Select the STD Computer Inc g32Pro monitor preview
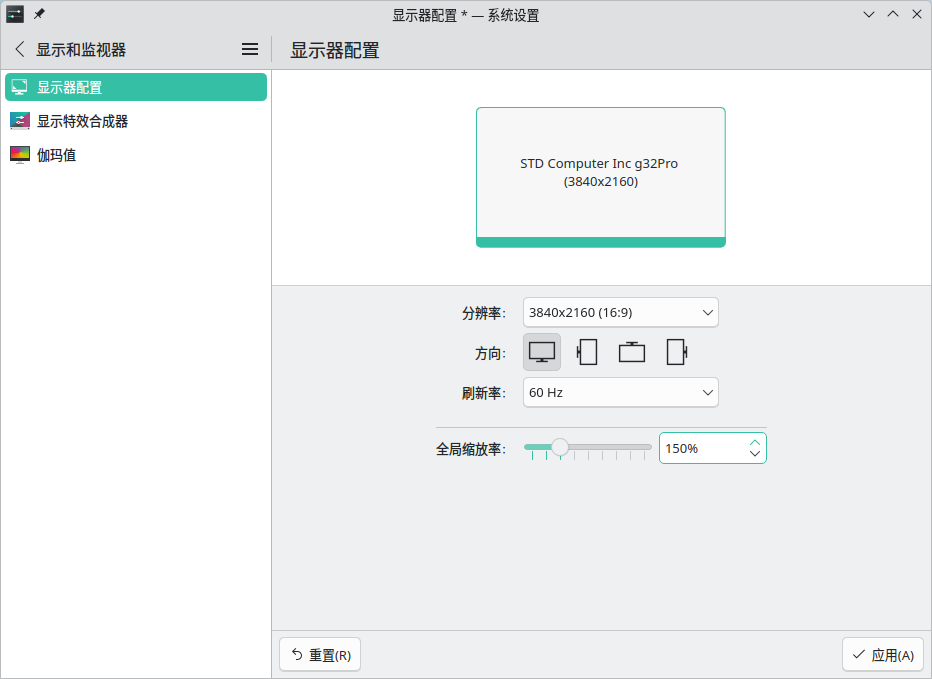 [x=600, y=177]
